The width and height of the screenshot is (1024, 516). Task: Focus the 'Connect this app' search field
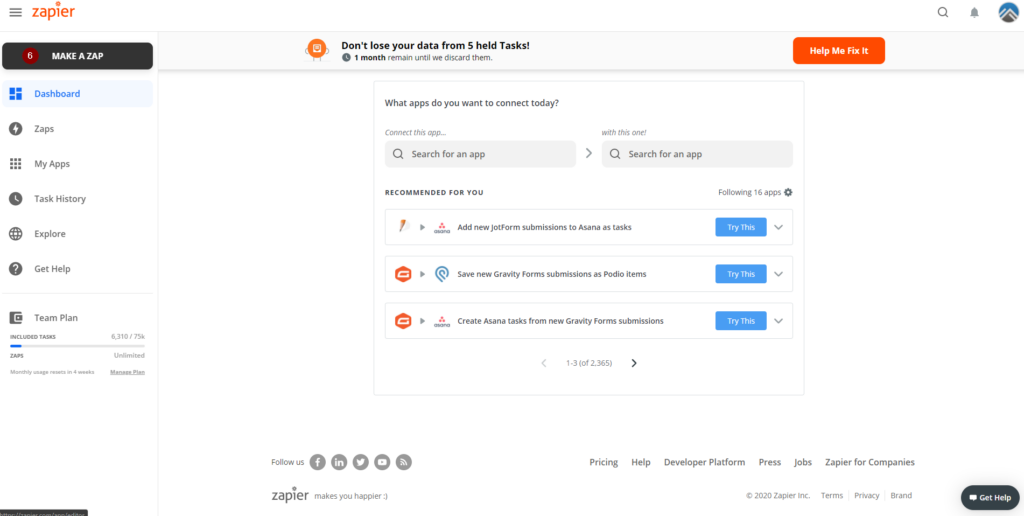480,154
